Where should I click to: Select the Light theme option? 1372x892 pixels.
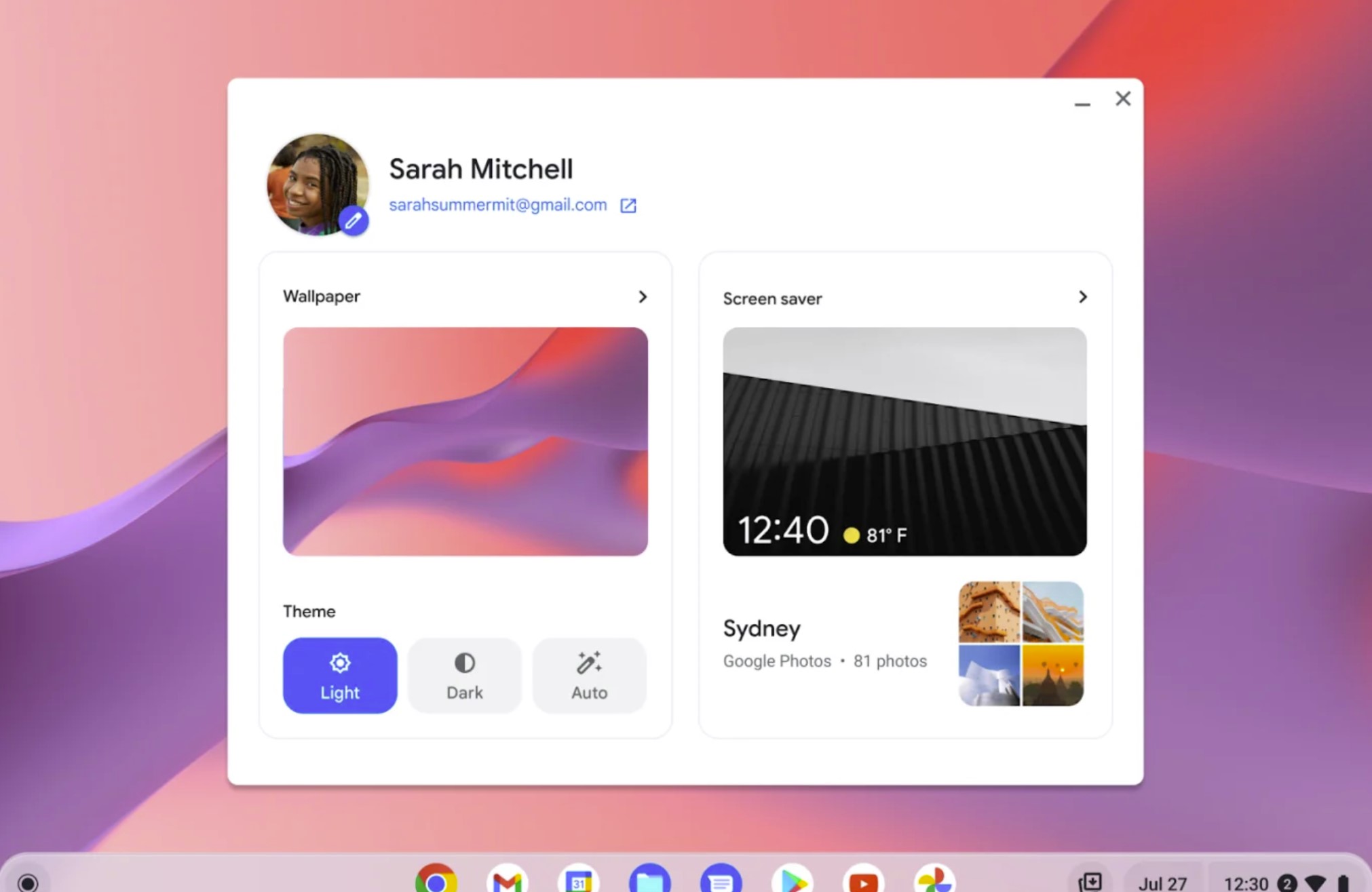click(x=340, y=676)
